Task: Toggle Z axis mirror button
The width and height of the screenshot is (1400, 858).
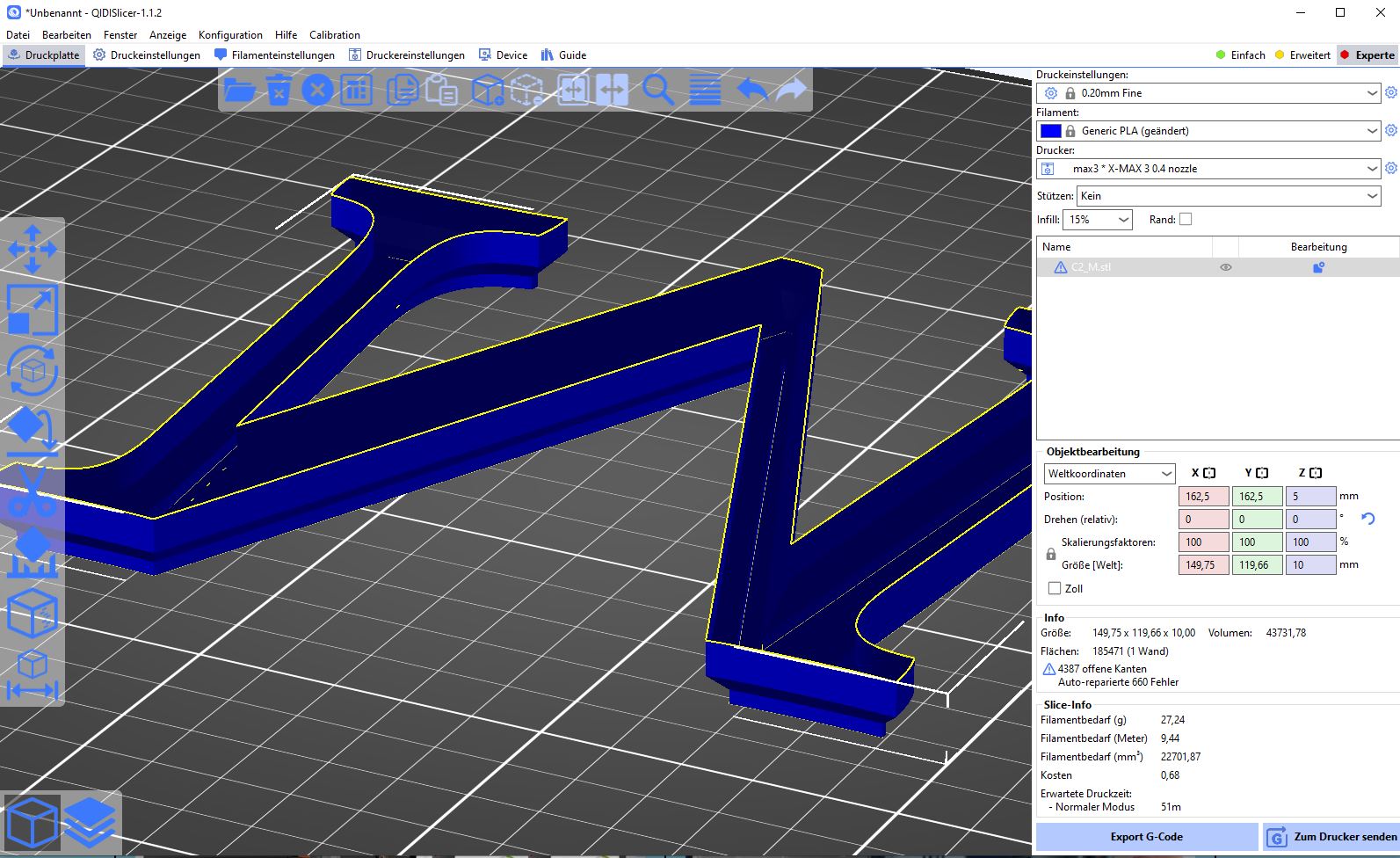Action: (x=1316, y=473)
